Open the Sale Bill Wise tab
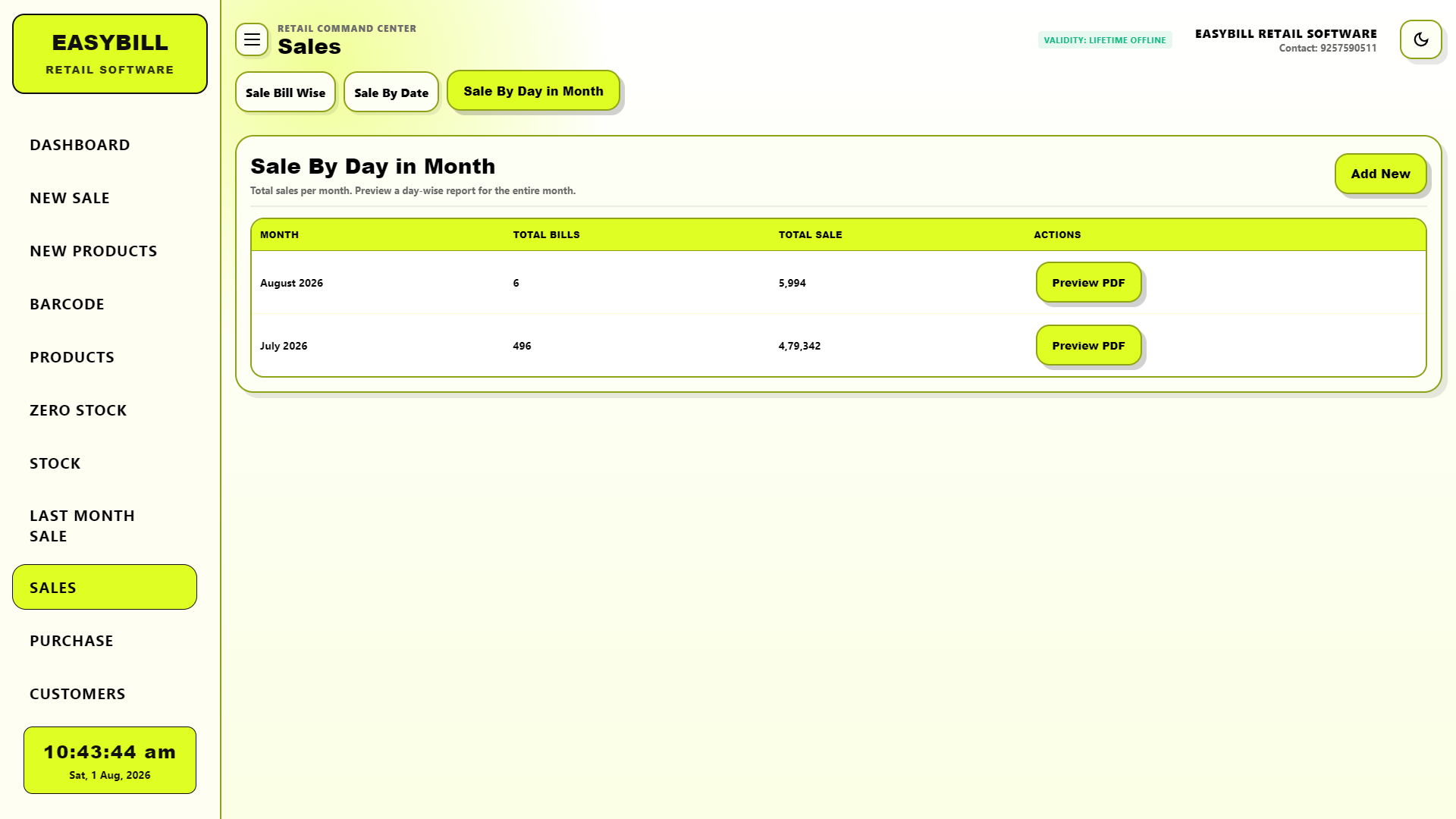 tap(285, 93)
